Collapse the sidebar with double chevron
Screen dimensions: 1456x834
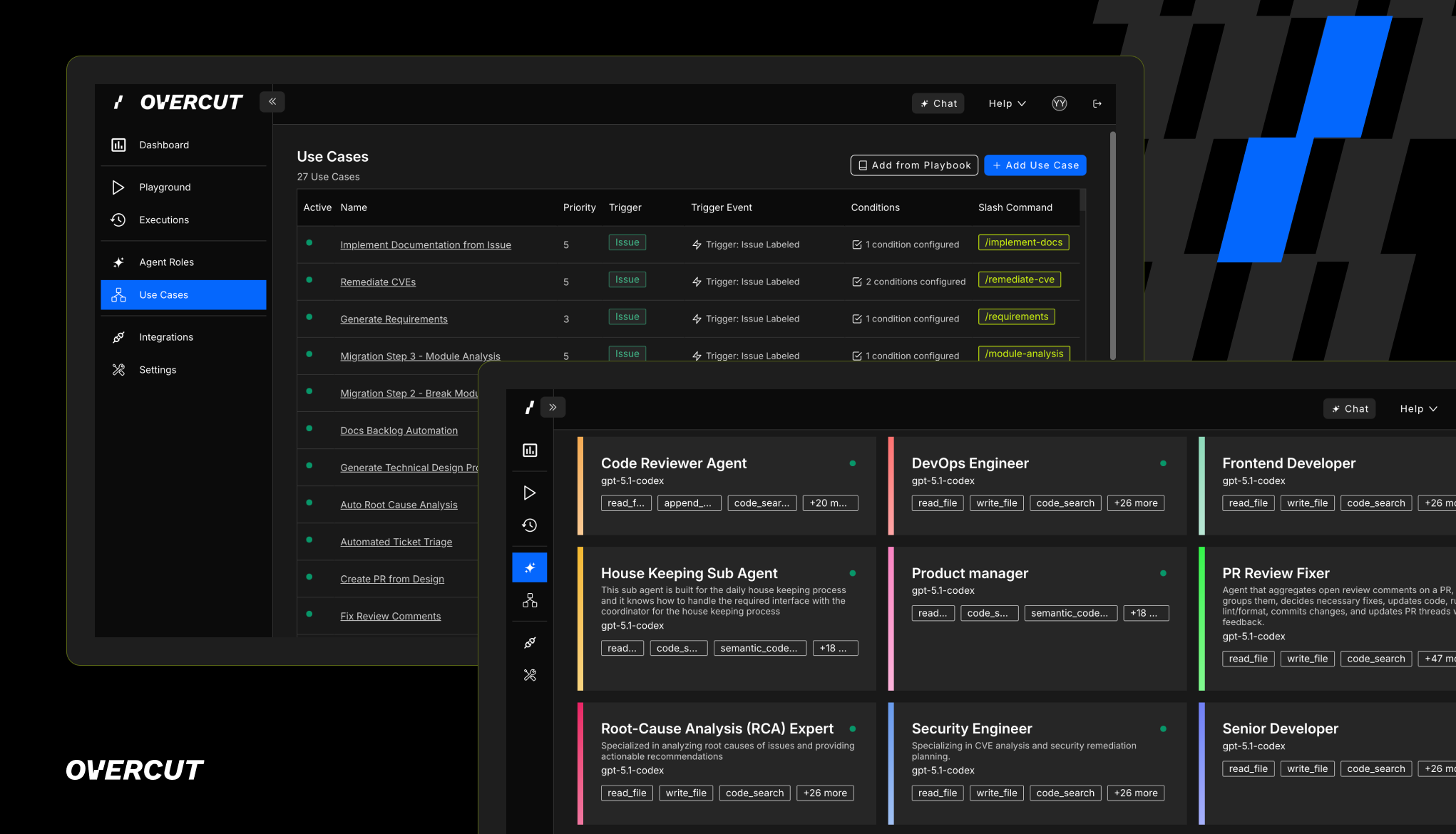pyautogui.click(x=272, y=102)
